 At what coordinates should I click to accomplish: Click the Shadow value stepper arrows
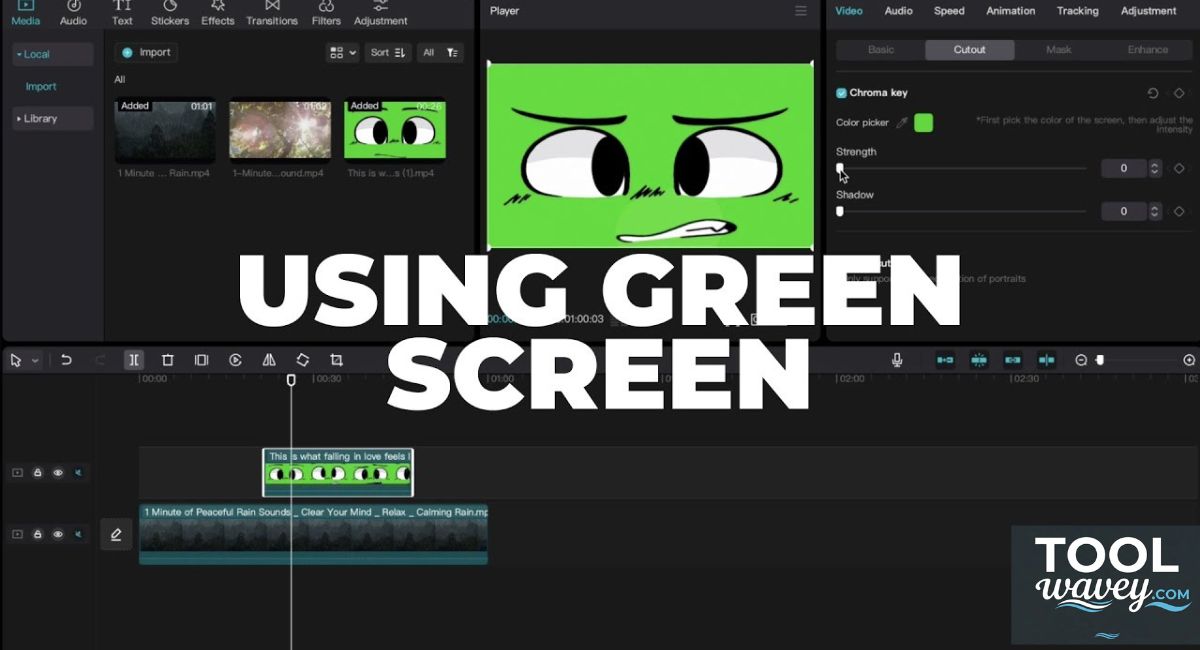[x=1155, y=211]
